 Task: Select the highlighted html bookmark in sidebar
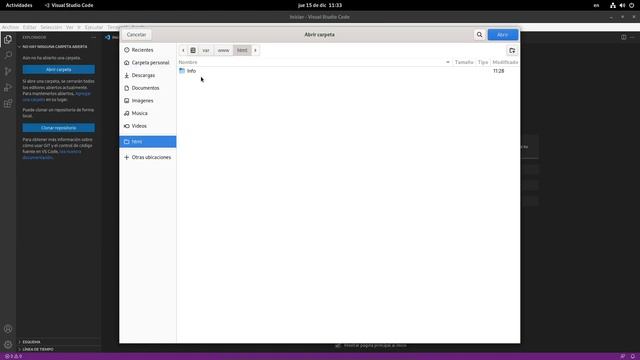coord(148,142)
